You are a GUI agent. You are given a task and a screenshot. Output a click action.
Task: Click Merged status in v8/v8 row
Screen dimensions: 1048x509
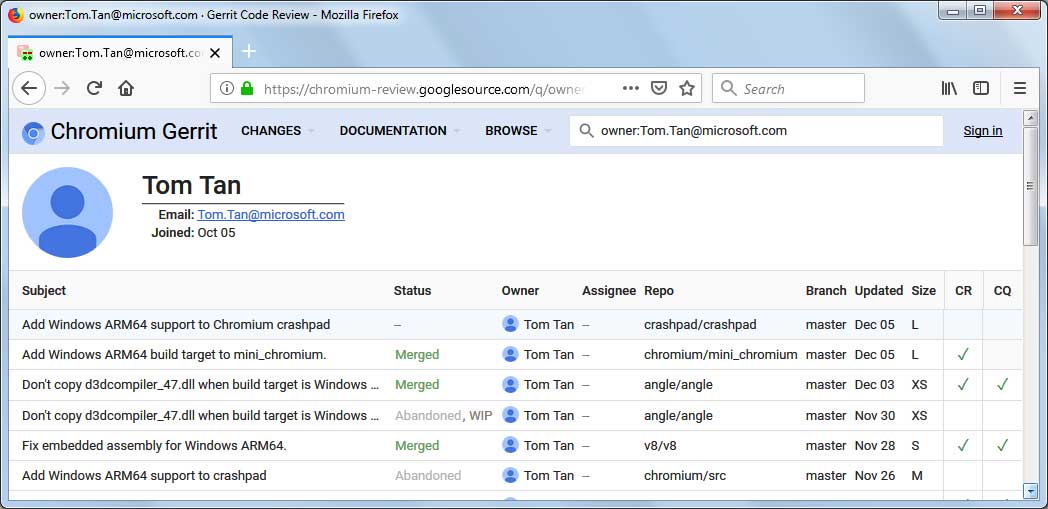tap(417, 446)
